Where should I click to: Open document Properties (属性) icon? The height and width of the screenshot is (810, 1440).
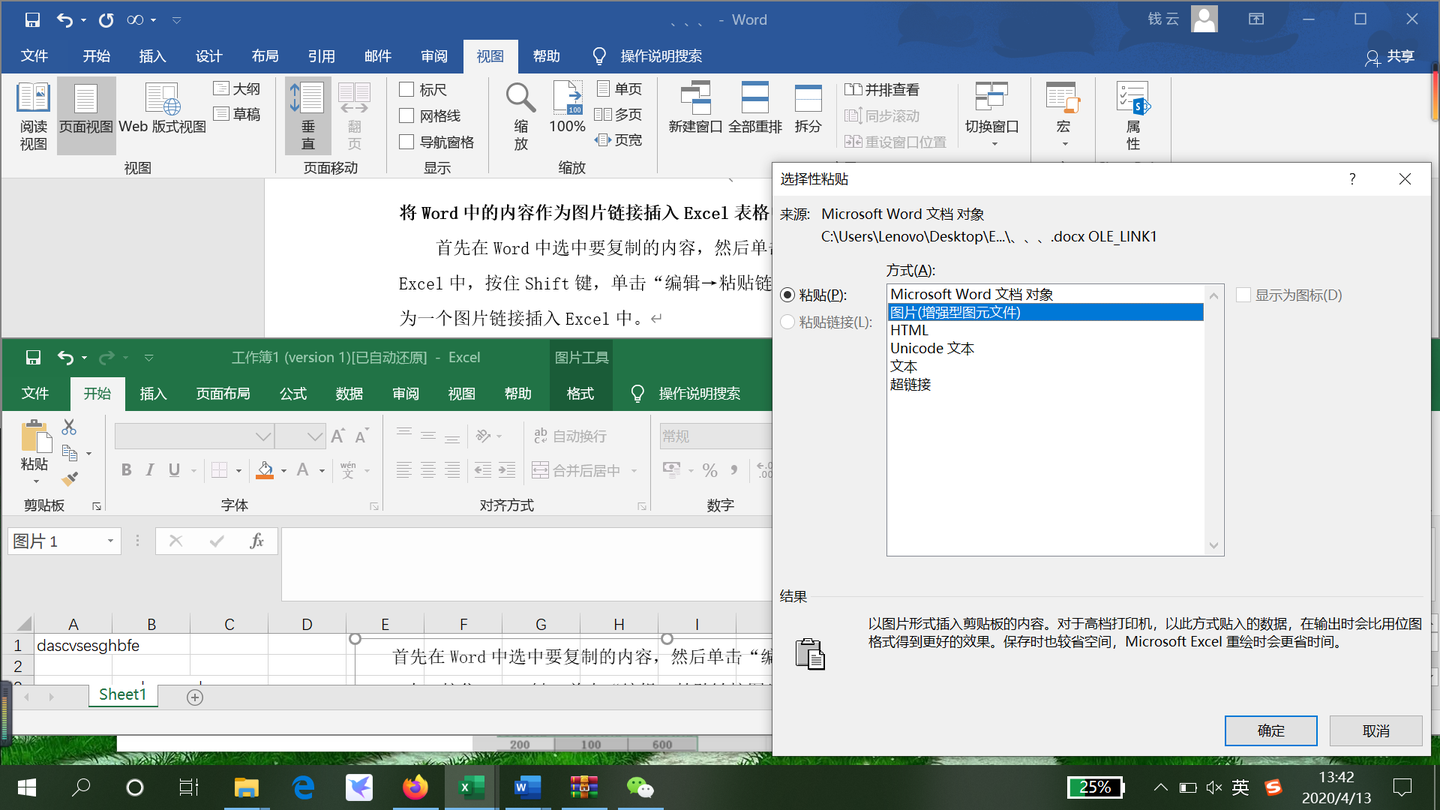pos(1133,117)
